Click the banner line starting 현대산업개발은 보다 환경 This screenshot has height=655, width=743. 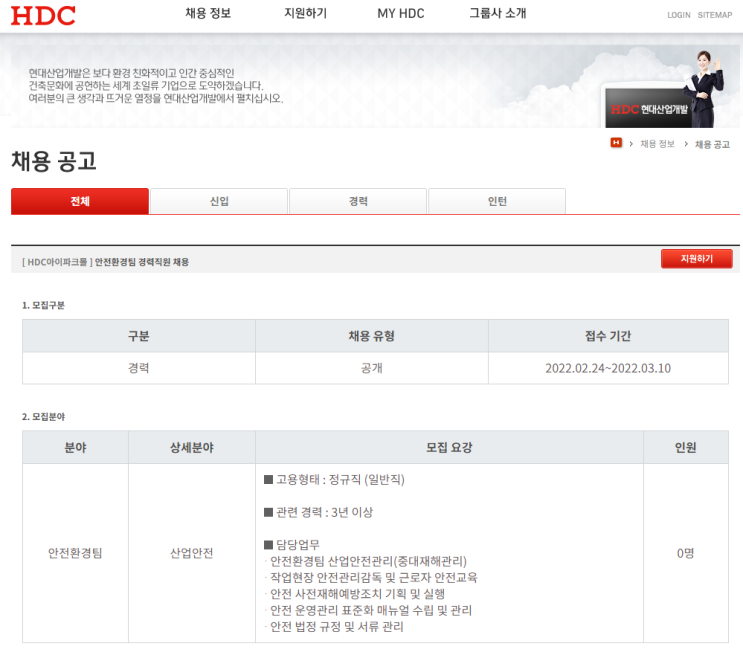(131, 73)
